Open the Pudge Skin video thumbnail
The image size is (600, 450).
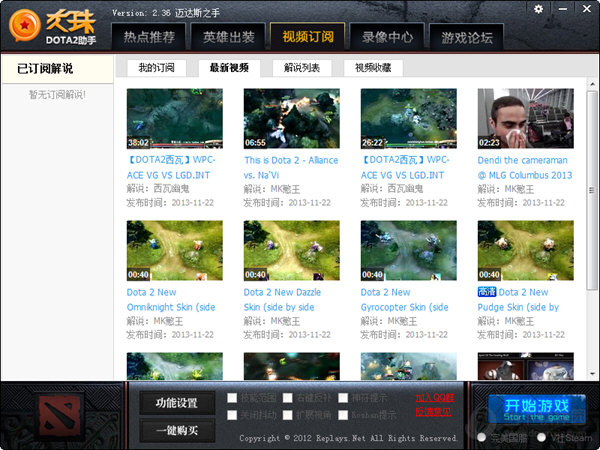pos(526,251)
